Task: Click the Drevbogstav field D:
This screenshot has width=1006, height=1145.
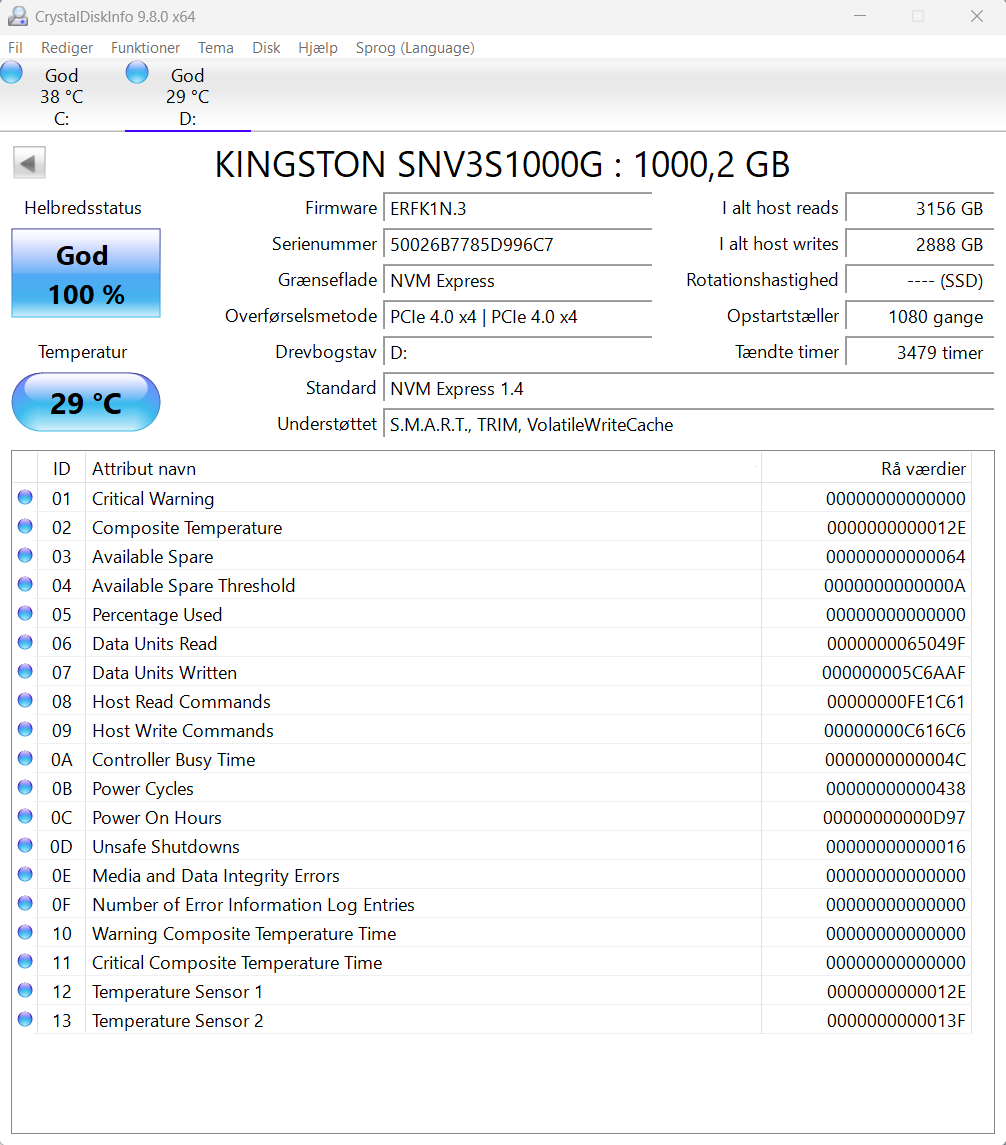Action: (517, 353)
